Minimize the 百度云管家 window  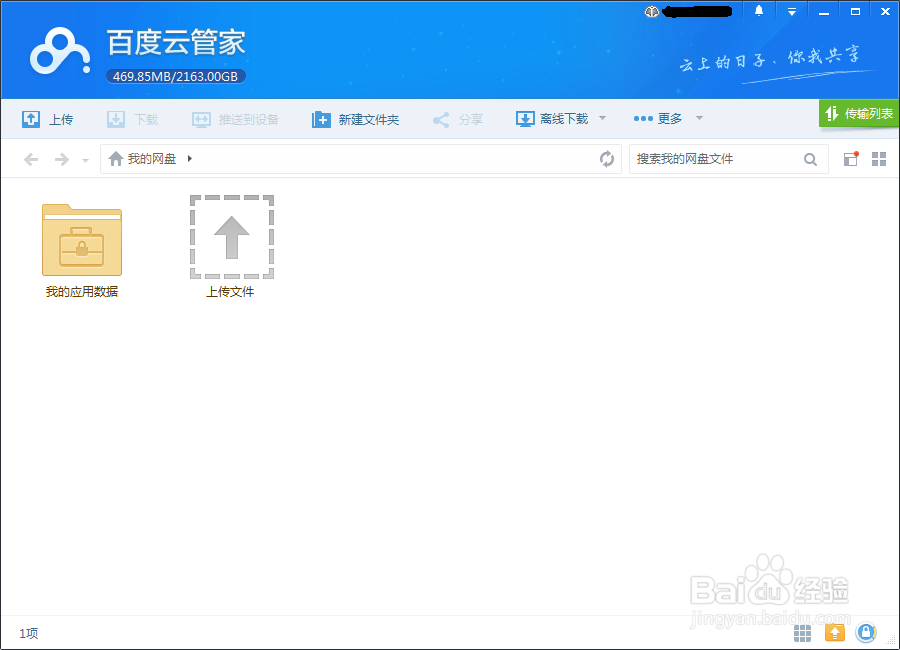(824, 12)
